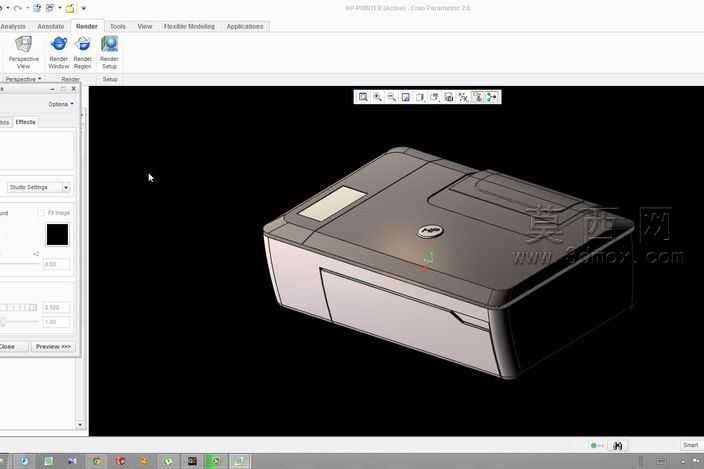This screenshot has height=469, width=704.
Task: Open the View ribbon tab
Action: pos(145,26)
